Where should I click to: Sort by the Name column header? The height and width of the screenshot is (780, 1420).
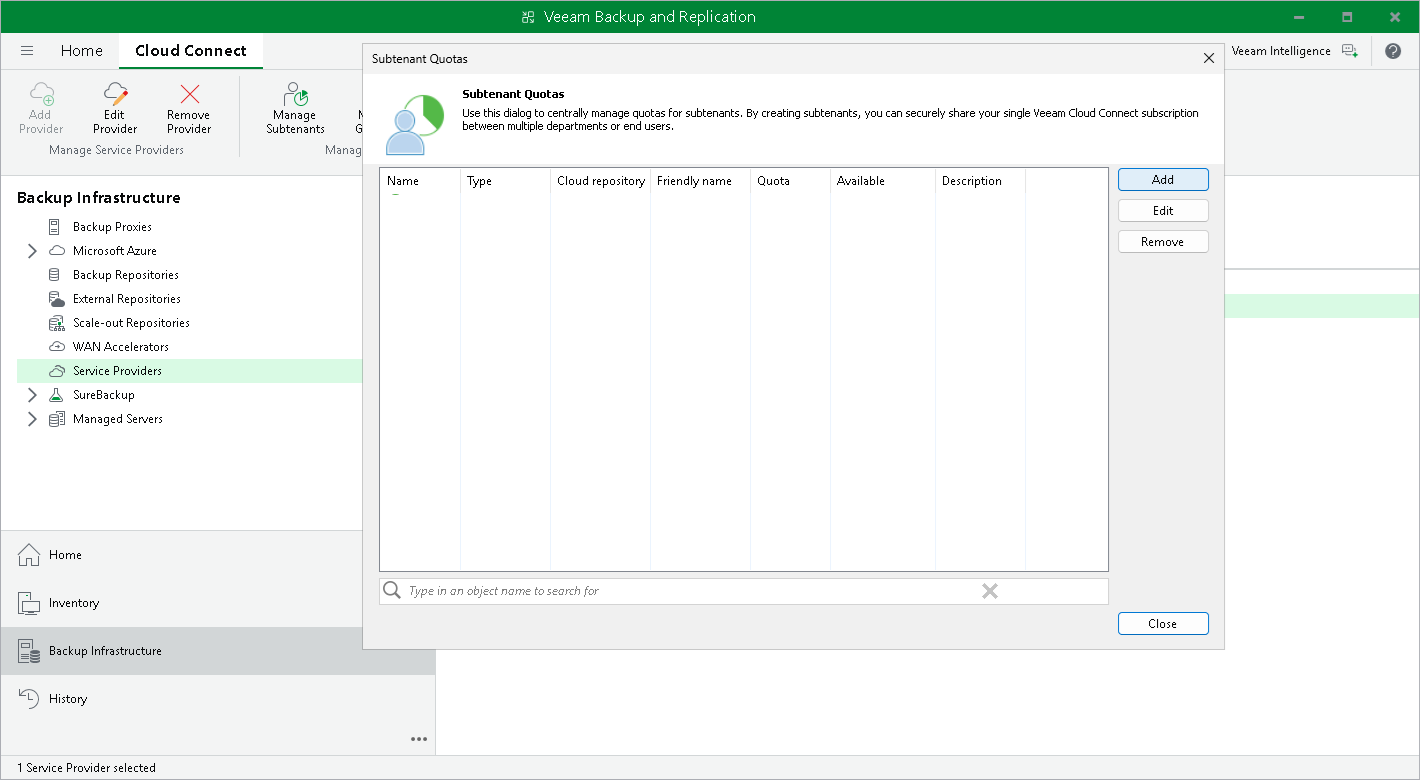420,181
